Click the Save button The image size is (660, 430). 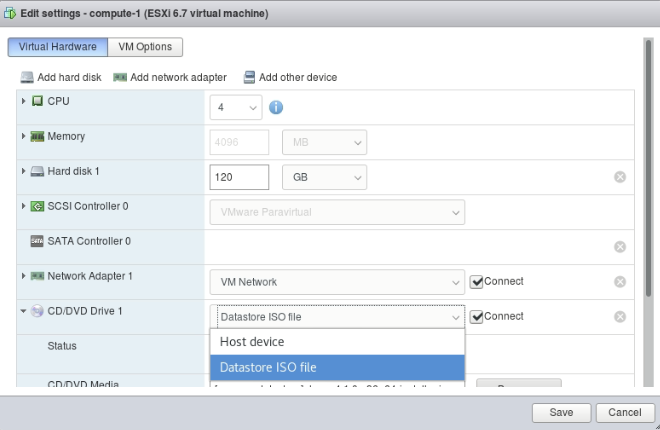coord(561,412)
